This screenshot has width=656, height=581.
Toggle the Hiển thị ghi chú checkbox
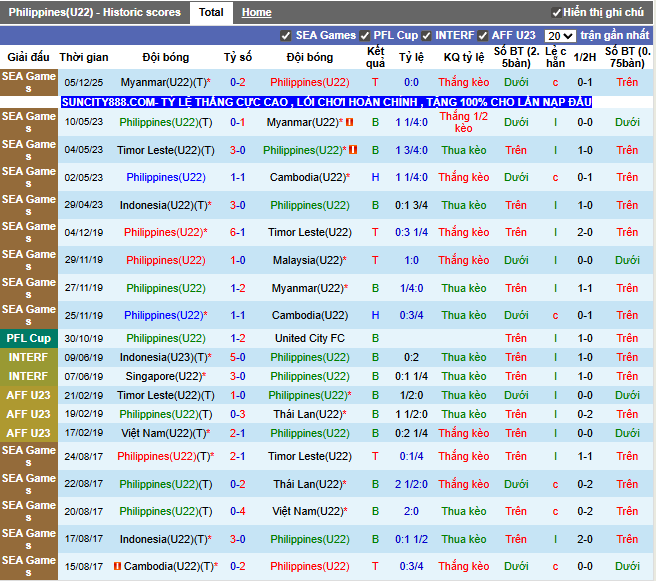556,13
